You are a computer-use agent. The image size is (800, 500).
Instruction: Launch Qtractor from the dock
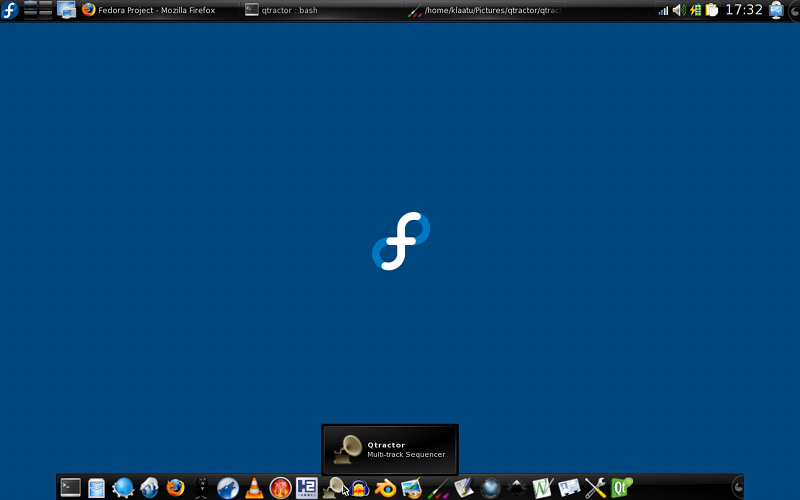[x=333, y=487]
